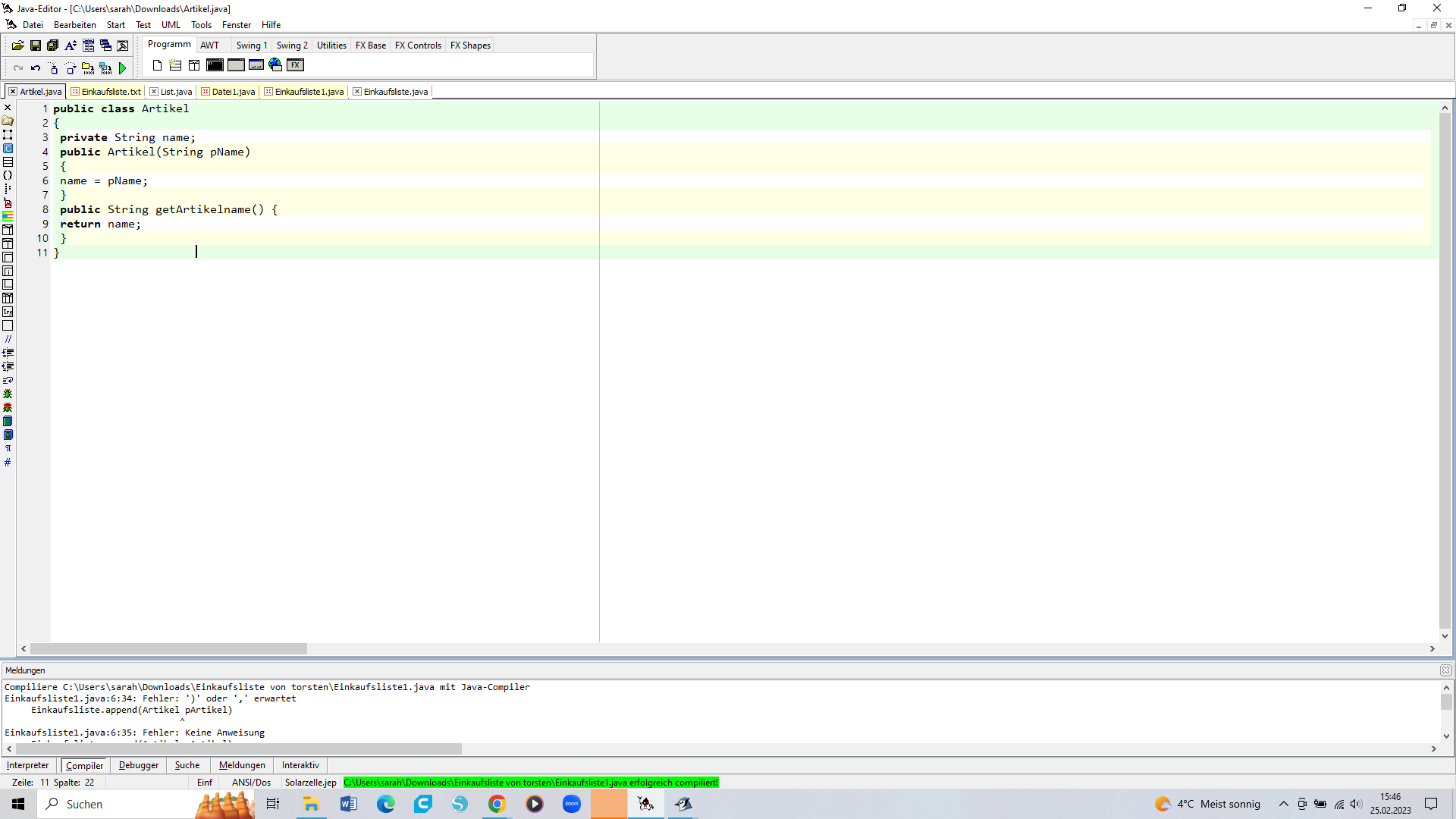Click the editor horizontal scrollbar thumb
The image size is (1456, 819).
tap(168, 649)
